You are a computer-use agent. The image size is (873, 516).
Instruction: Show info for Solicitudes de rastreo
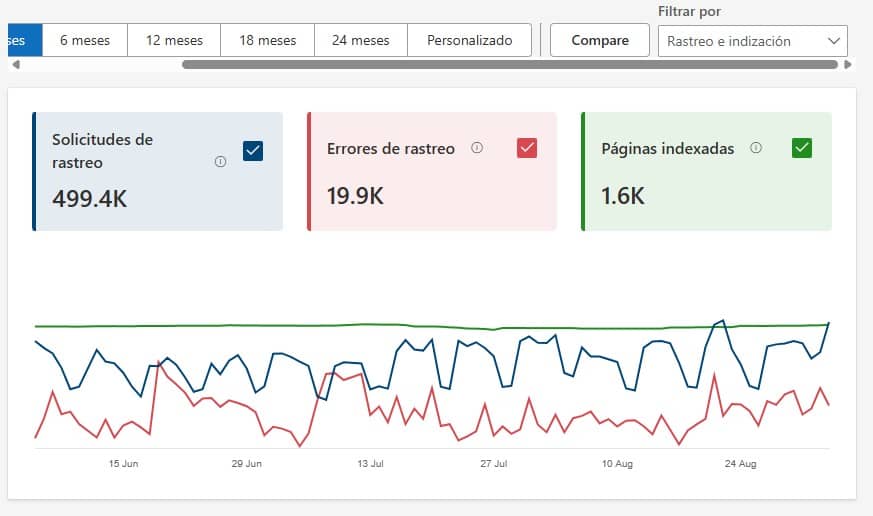coord(220,161)
